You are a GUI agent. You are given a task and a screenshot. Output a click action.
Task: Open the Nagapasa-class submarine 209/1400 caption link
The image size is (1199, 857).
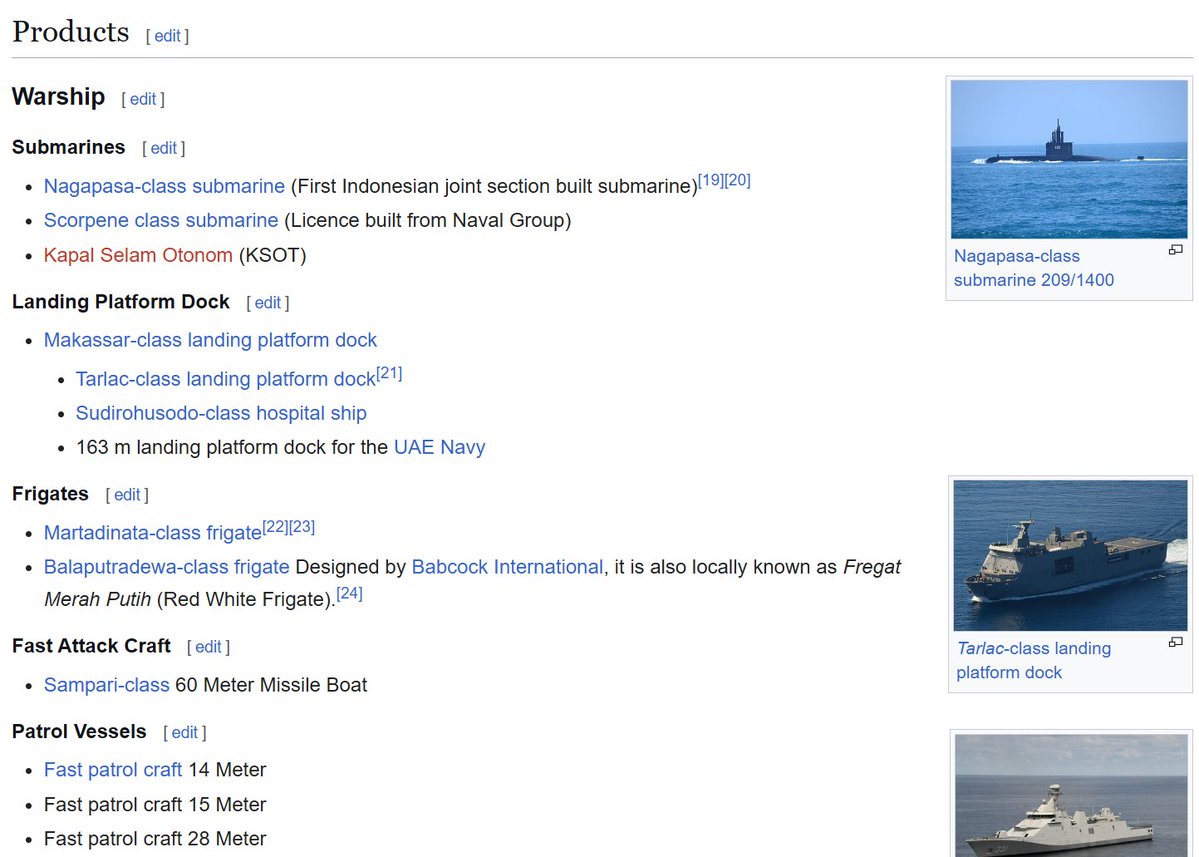tap(1034, 268)
